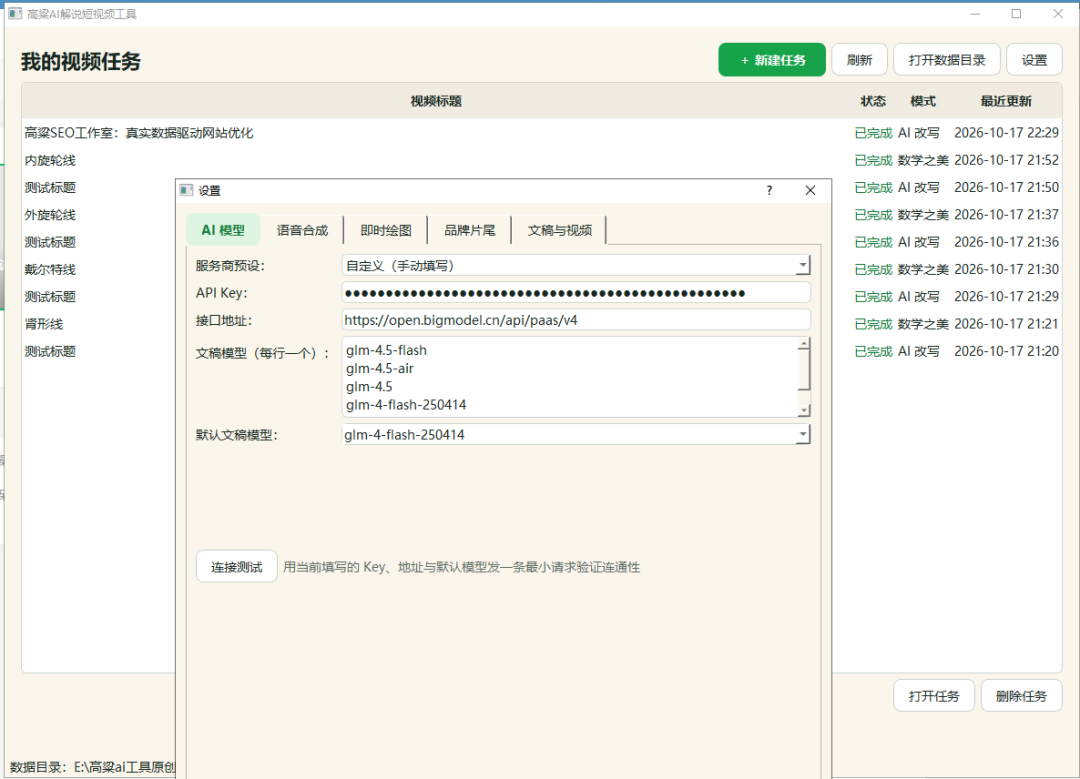The height and width of the screenshot is (779, 1080).
Task: Close the 设置 dialog
Action: point(810,191)
